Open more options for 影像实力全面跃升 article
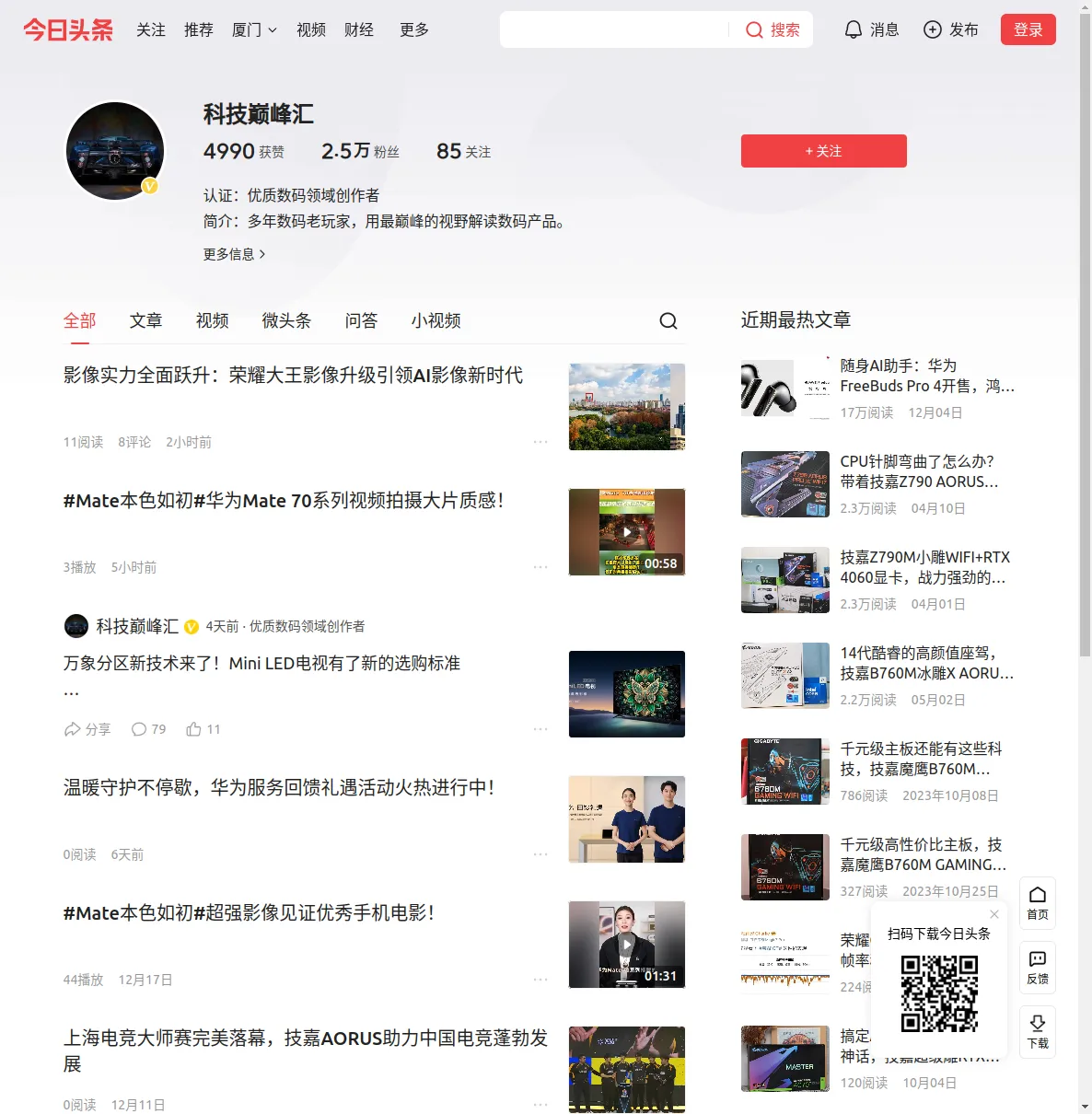Image resolution: width=1092 pixels, height=1114 pixels. click(x=540, y=442)
